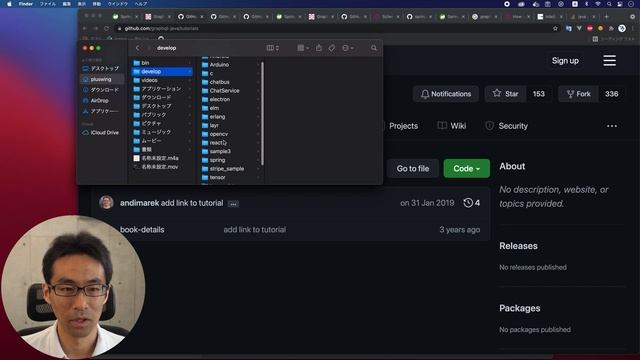Click the develop column scrollbar
This screenshot has width=640, height=360.
[262, 113]
